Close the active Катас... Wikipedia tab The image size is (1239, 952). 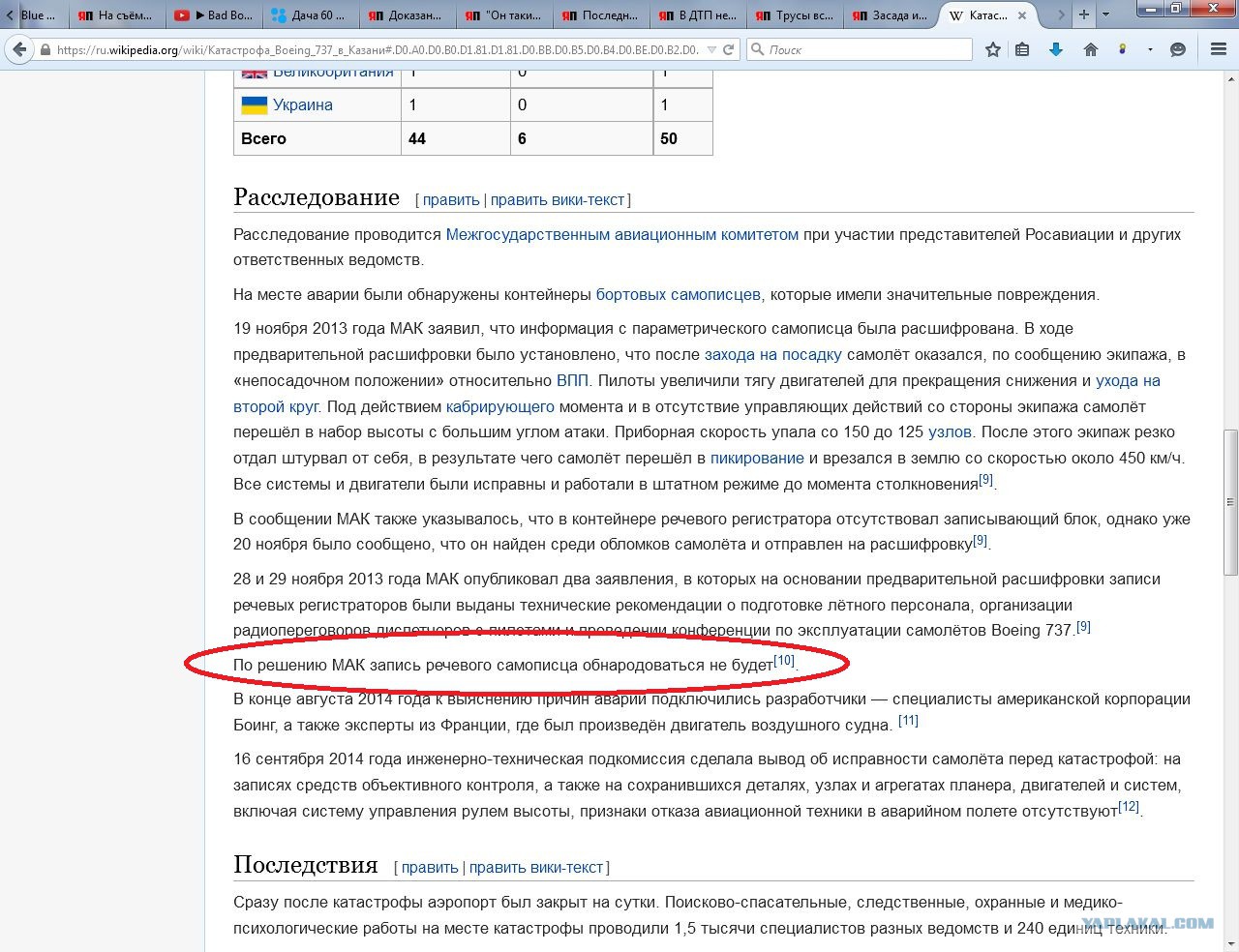pos(1022,15)
